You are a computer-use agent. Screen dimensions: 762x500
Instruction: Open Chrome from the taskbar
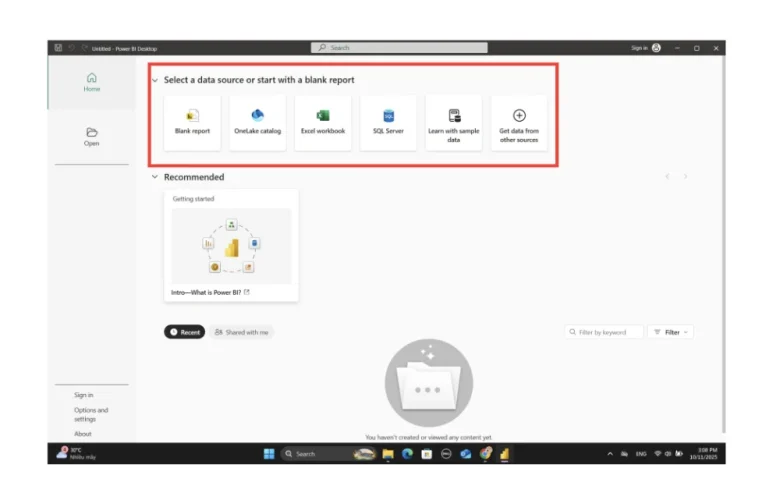coord(485,454)
